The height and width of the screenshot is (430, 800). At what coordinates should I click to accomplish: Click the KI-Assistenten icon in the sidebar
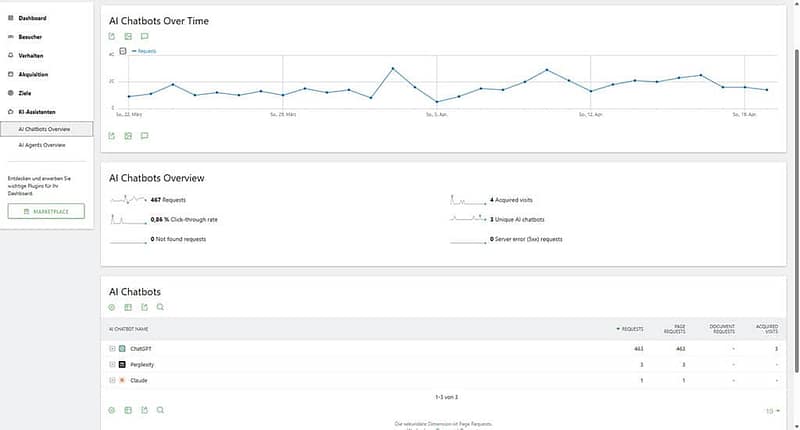11,112
